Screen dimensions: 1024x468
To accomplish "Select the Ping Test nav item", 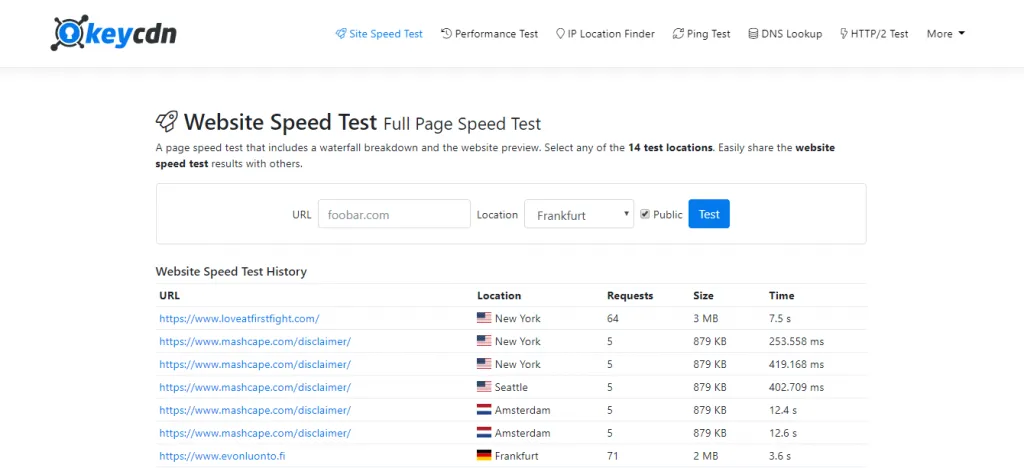I will point(708,34).
